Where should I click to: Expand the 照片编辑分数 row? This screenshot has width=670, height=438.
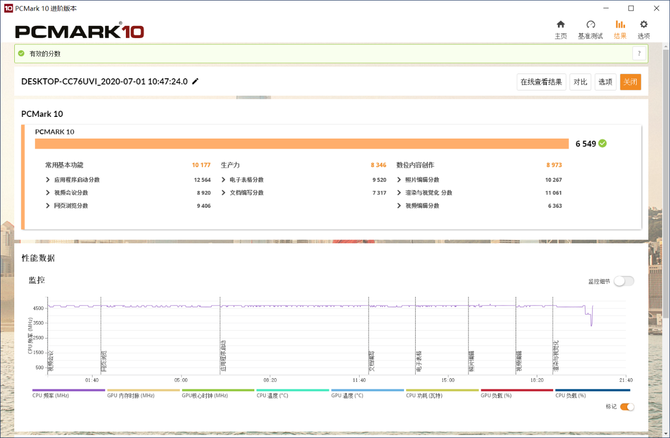(399, 179)
